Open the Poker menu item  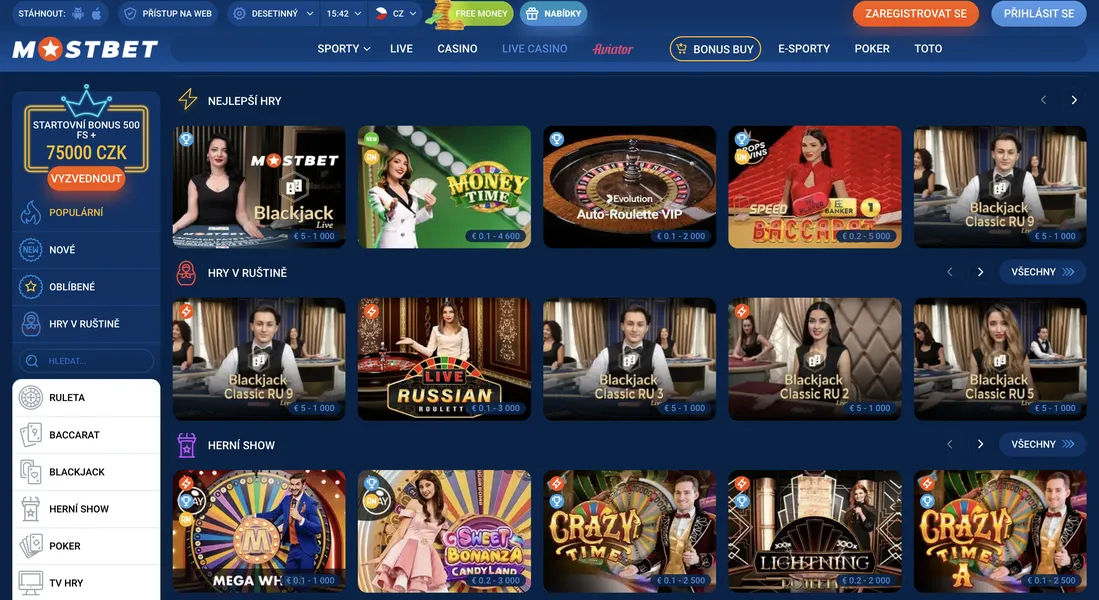coord(872,48)
